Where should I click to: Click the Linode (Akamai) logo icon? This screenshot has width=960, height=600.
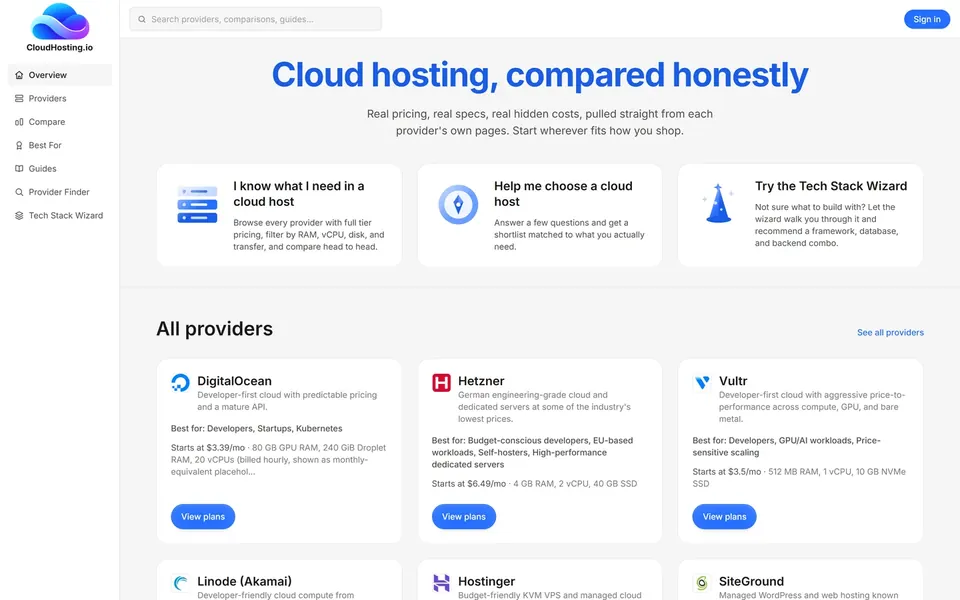pos(181,583)
